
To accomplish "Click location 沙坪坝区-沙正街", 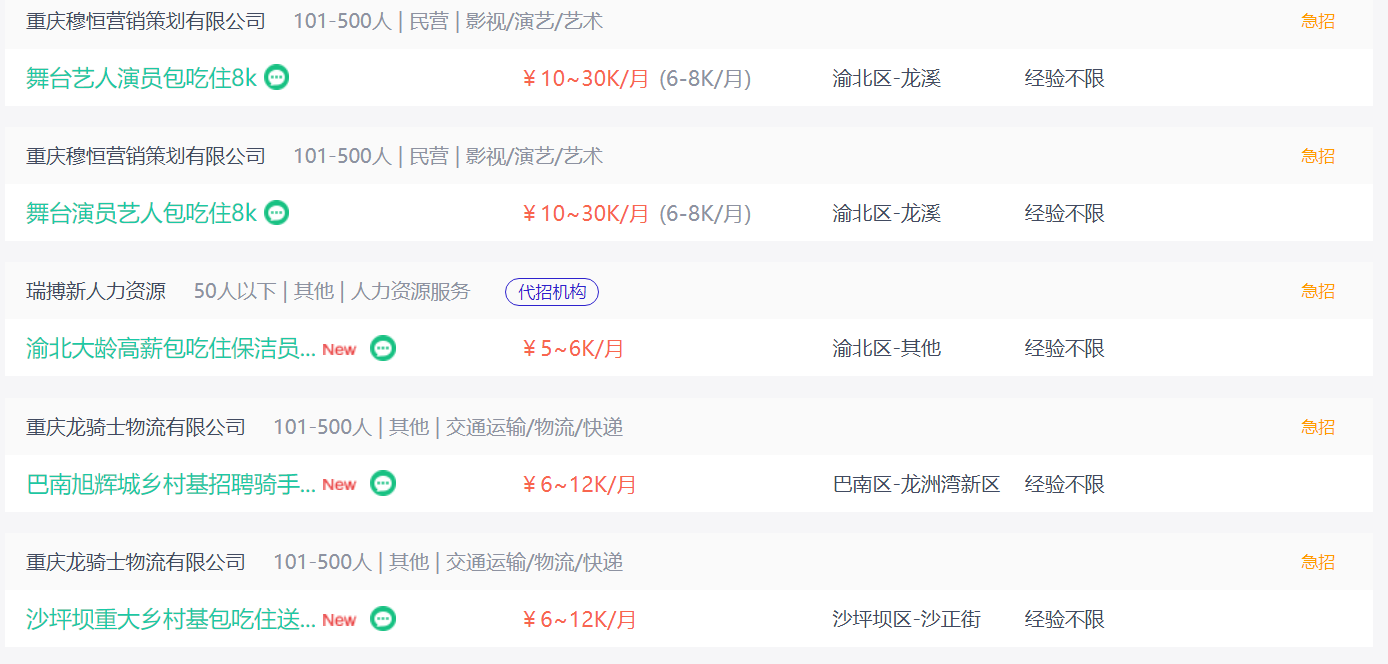I will [906, 619].
